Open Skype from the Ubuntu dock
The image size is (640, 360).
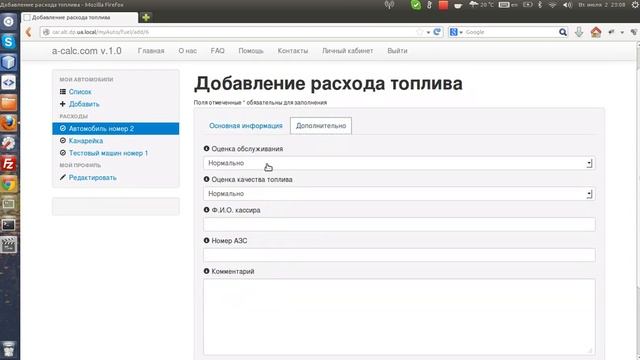[x=9, y=42]
